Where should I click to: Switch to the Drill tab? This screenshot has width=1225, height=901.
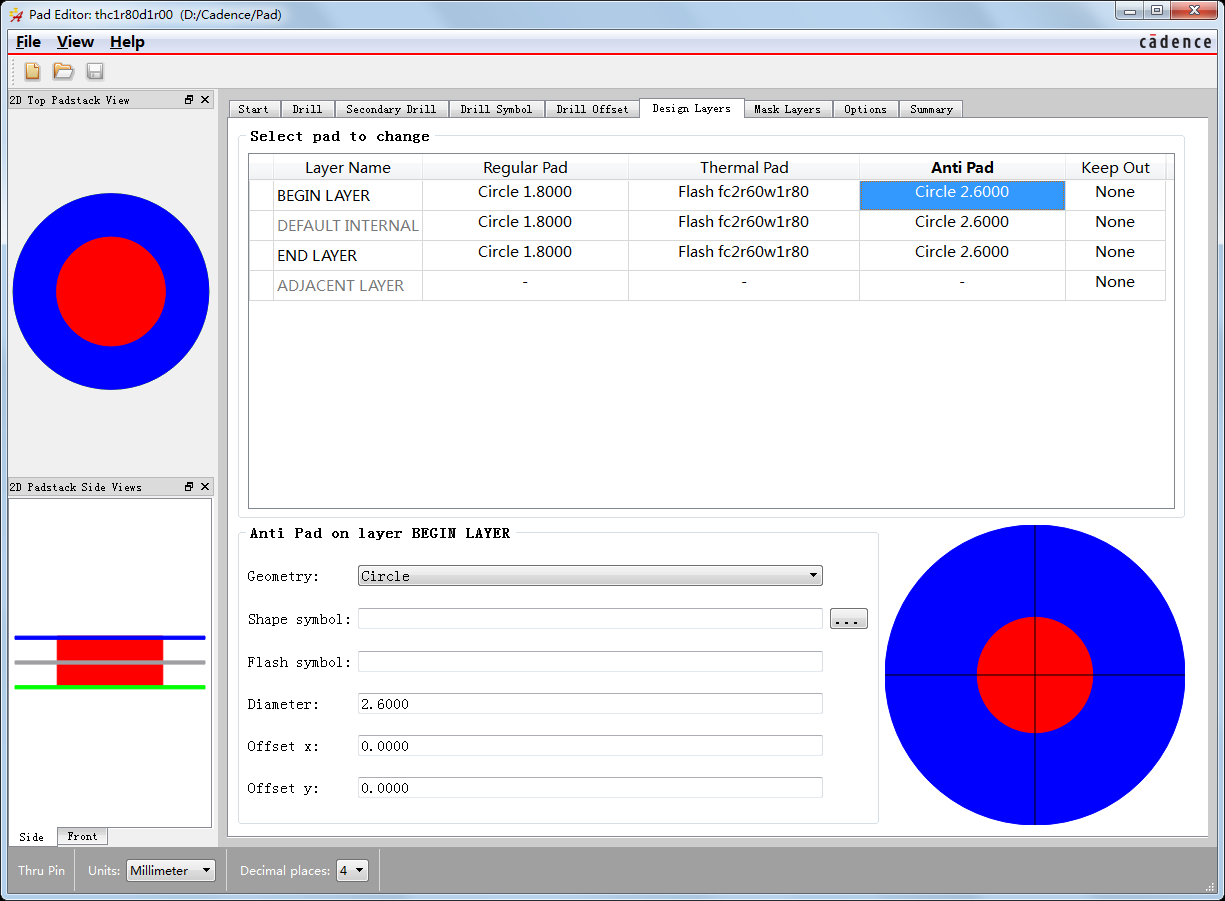(307, 109)
